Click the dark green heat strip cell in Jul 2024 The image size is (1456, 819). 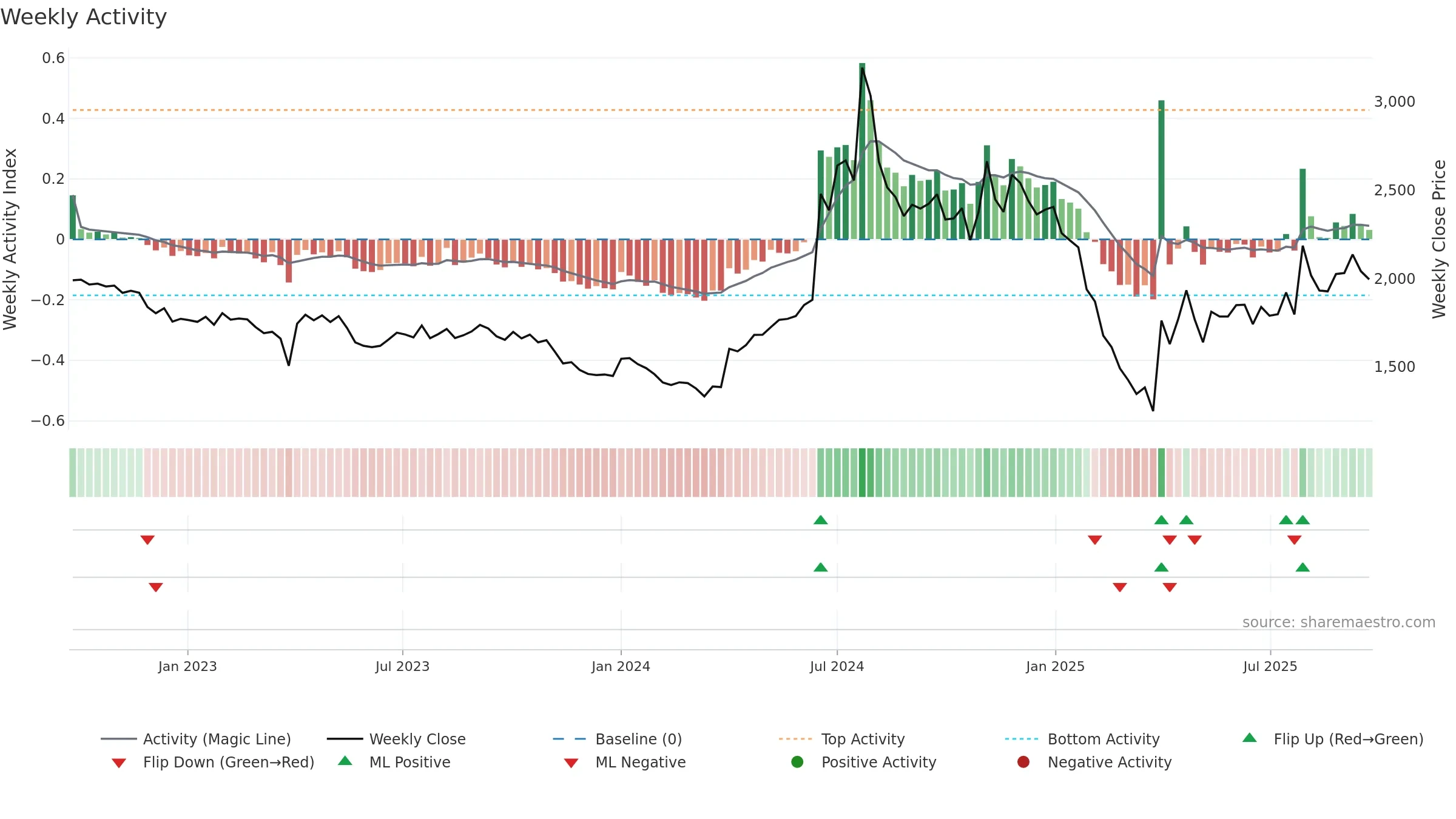coord(862,473)
